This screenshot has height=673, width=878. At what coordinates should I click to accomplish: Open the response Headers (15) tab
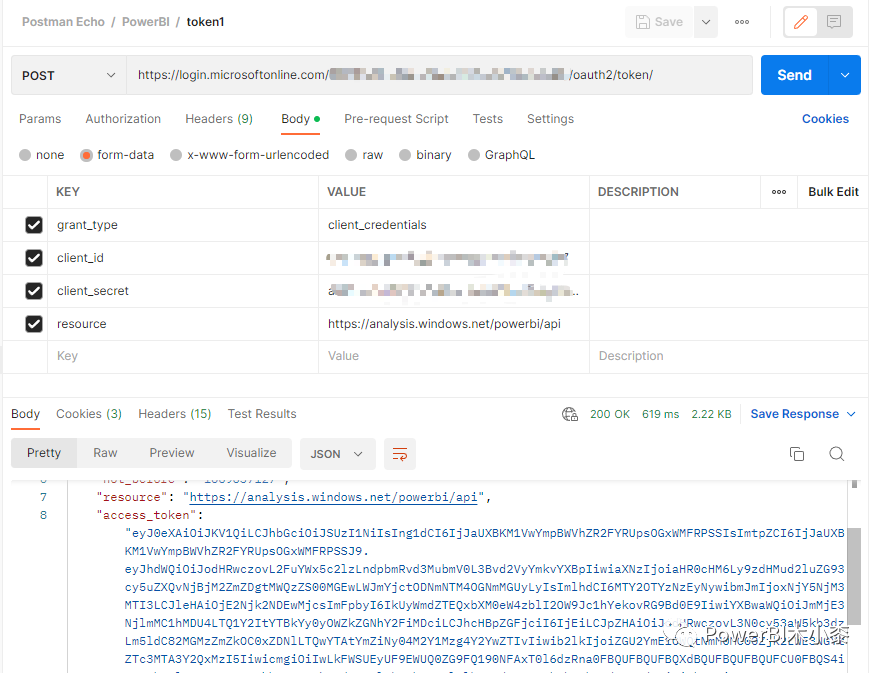point(175,414)
